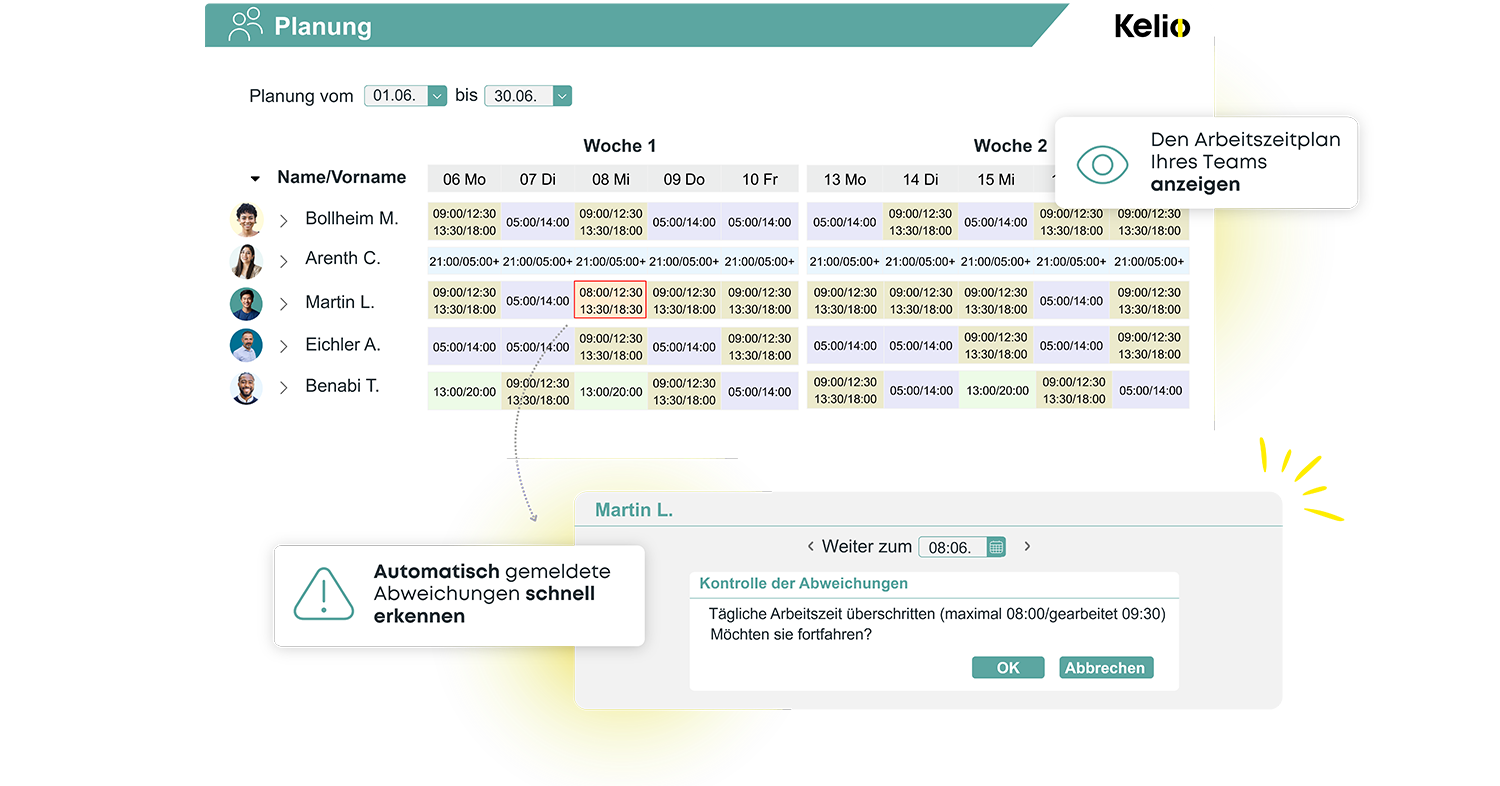
Task: Click Eichler A.'s avatar photo
Action: pos(246,345)
